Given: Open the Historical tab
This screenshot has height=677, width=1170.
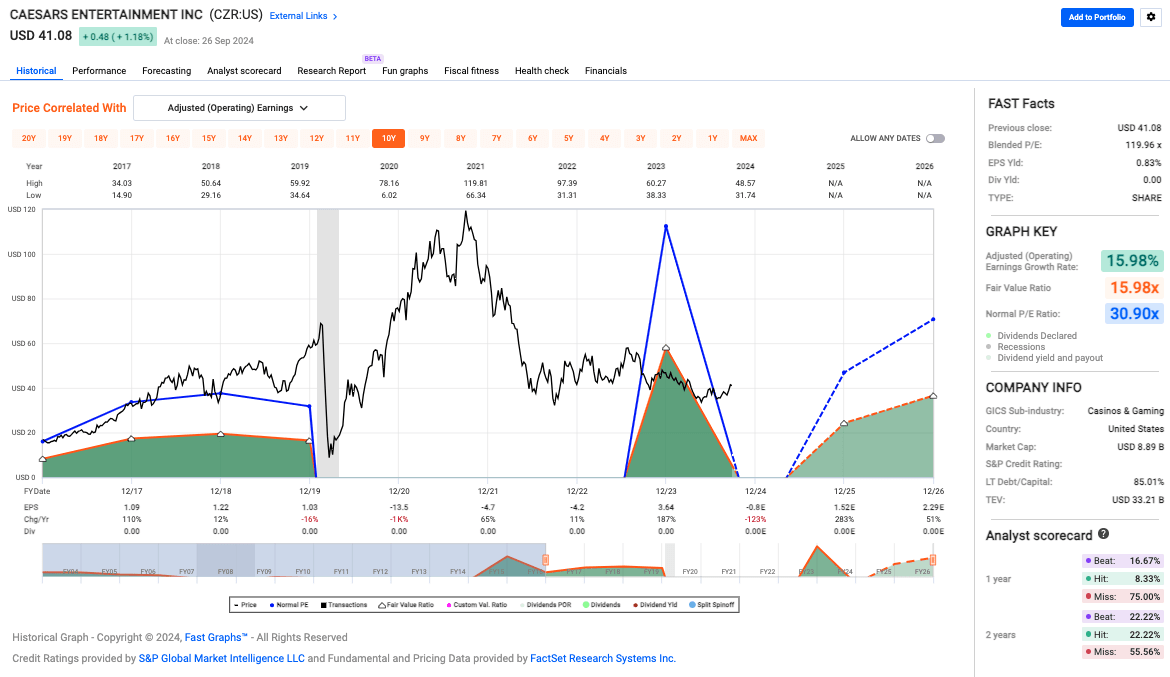Looking at the screenshot, I should coord(36,71).
